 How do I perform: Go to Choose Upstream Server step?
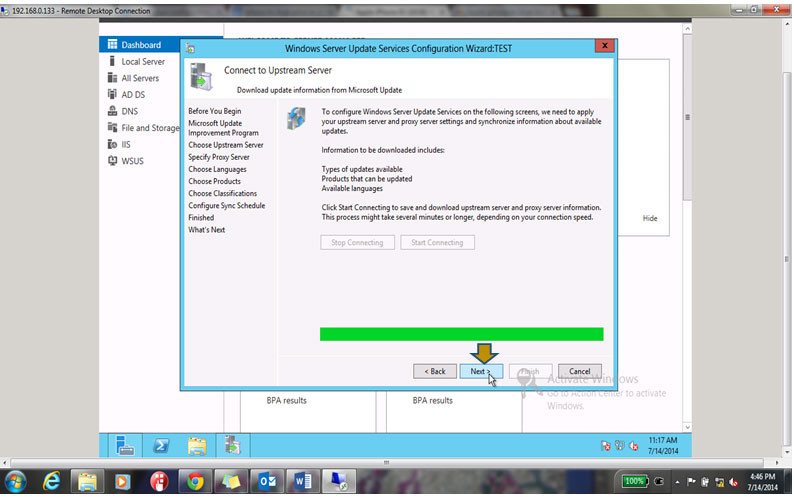click(226, 145)
